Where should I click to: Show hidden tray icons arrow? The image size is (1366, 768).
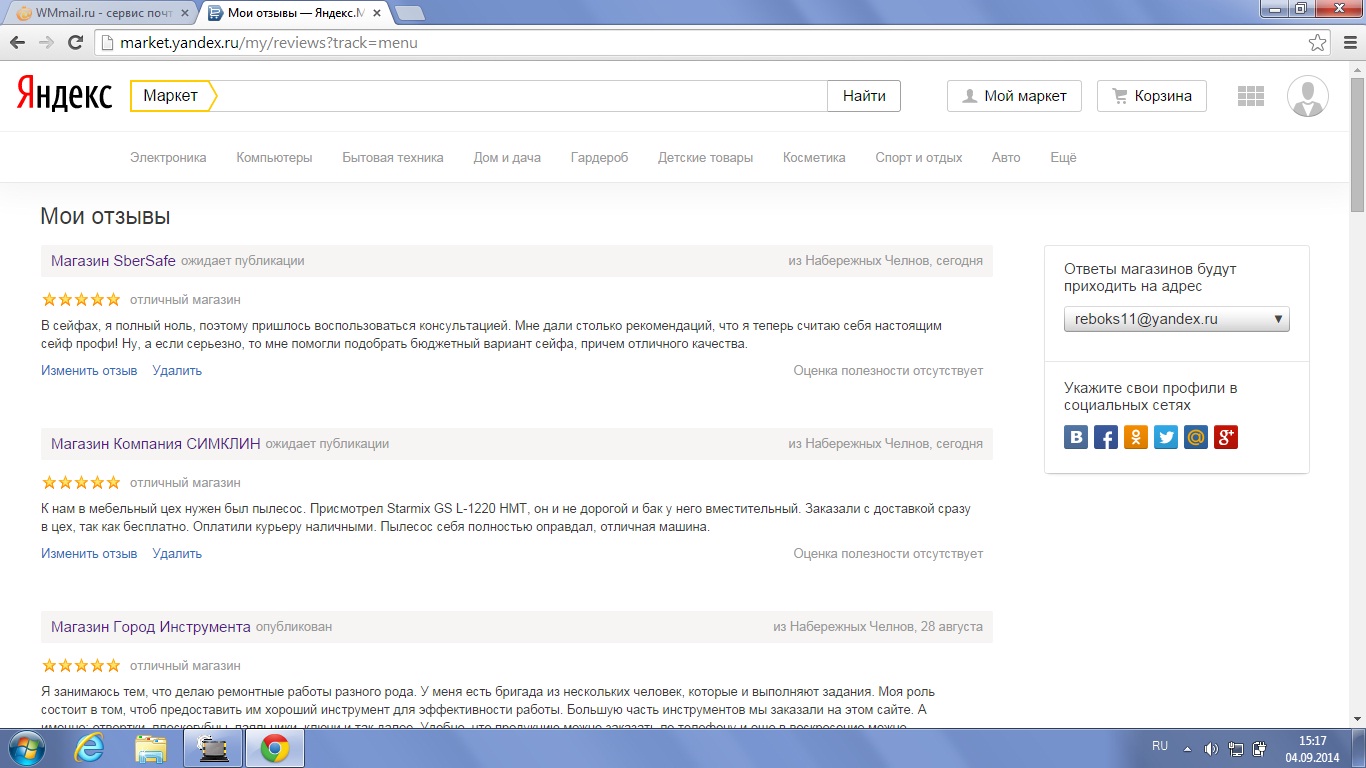click(1187, 748)
